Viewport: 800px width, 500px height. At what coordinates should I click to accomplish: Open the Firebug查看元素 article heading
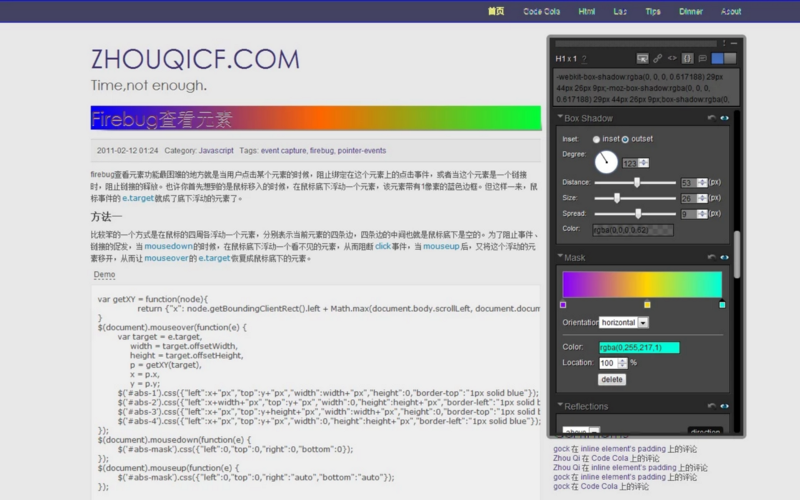[162, 119]
